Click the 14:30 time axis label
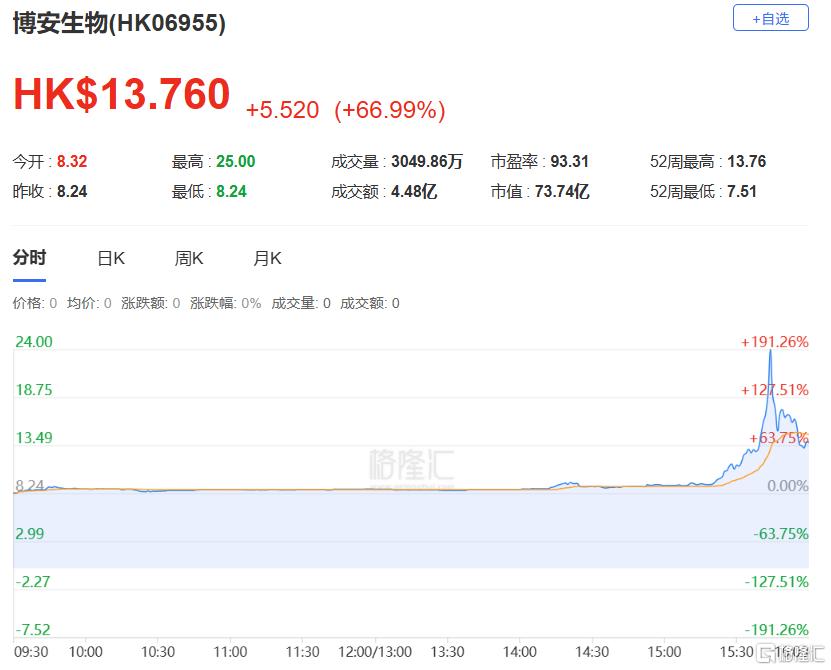The height and width of the screenshot is (670, 831). [x=592, y=651]
